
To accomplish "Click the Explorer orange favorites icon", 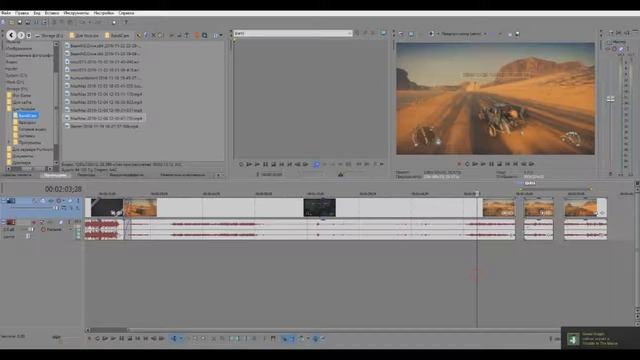I will coord(197,36).
